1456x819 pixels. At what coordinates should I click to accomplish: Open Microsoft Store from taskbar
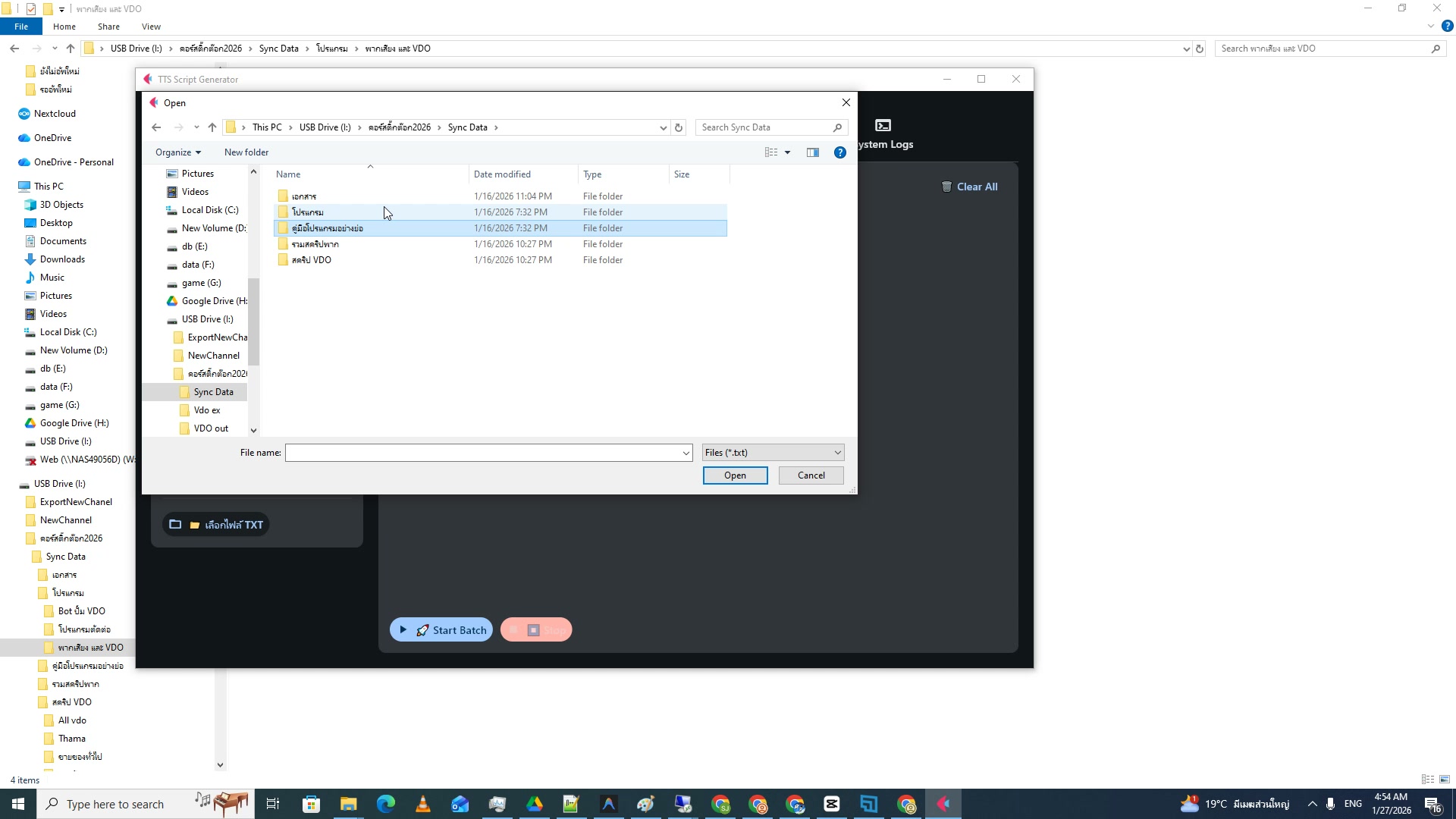(x=311, y=804)
